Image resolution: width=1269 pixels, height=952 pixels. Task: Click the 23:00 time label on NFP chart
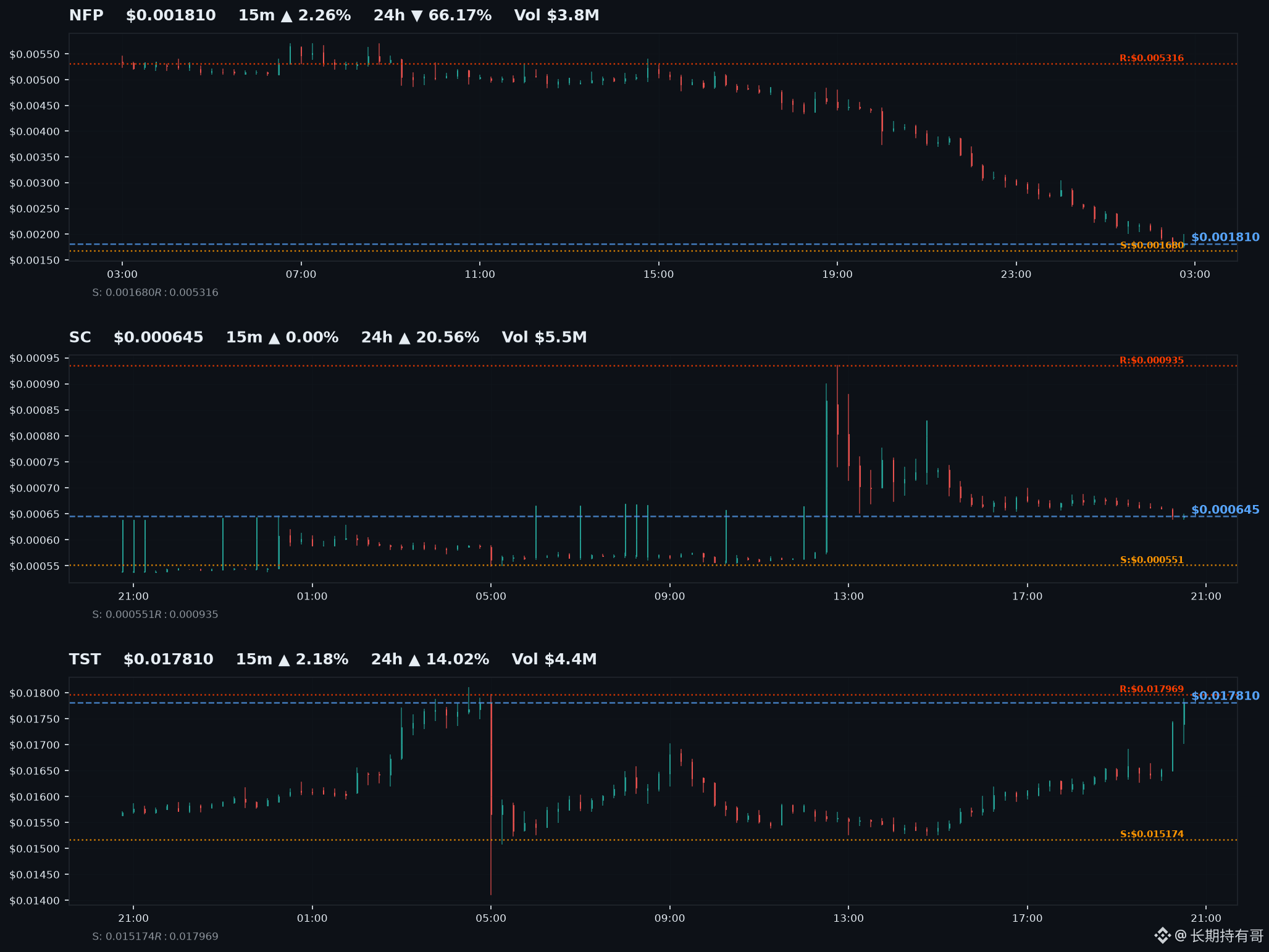point(1016,274)
